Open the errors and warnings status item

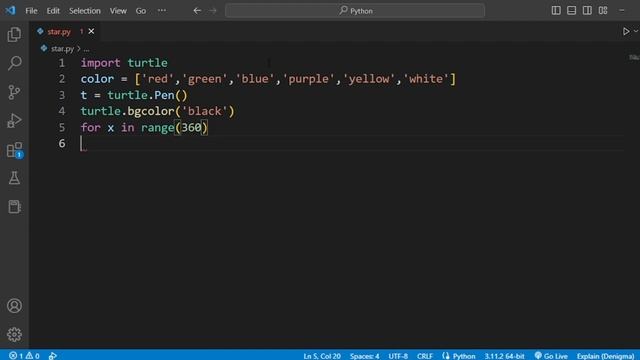pos(24,356)
